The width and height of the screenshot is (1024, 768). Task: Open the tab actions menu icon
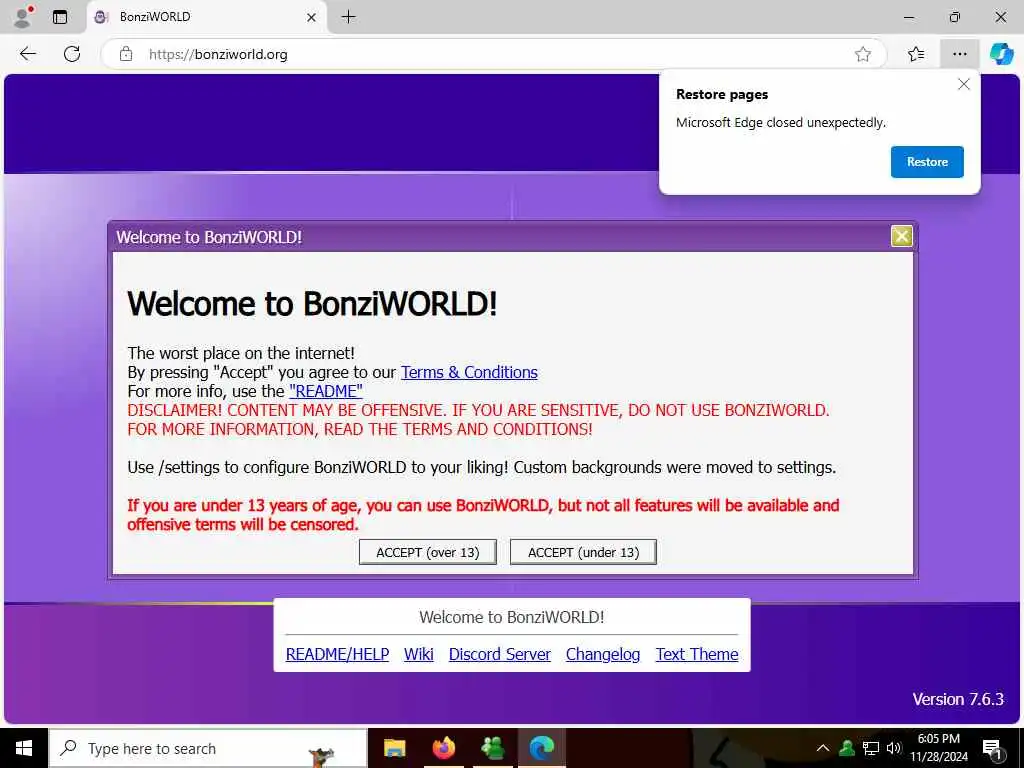point(60,17)
